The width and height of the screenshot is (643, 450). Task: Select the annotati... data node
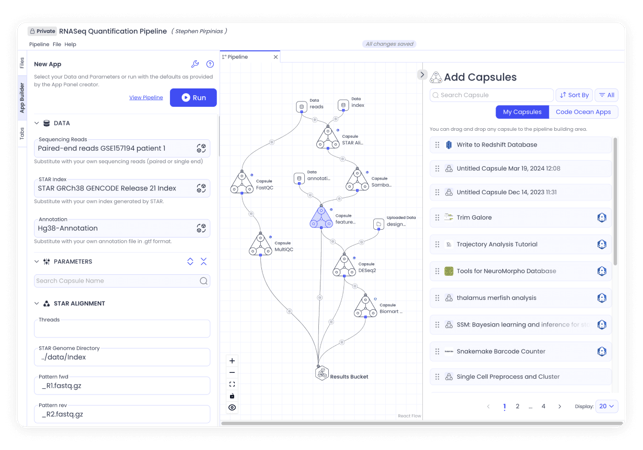299,178
